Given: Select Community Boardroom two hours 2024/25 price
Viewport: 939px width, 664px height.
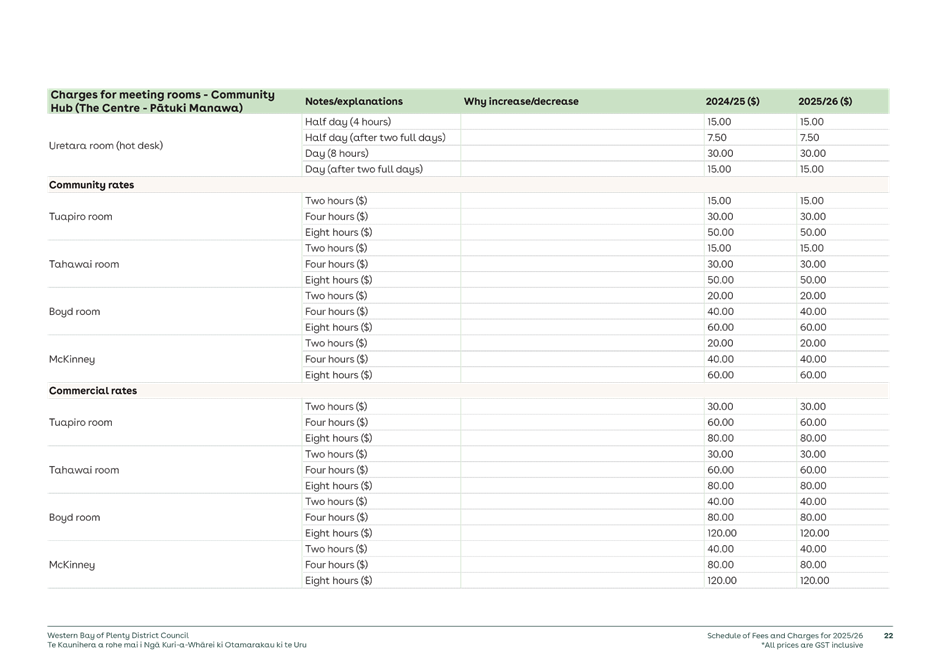Looking at the screenshot, I should [719, 296].
